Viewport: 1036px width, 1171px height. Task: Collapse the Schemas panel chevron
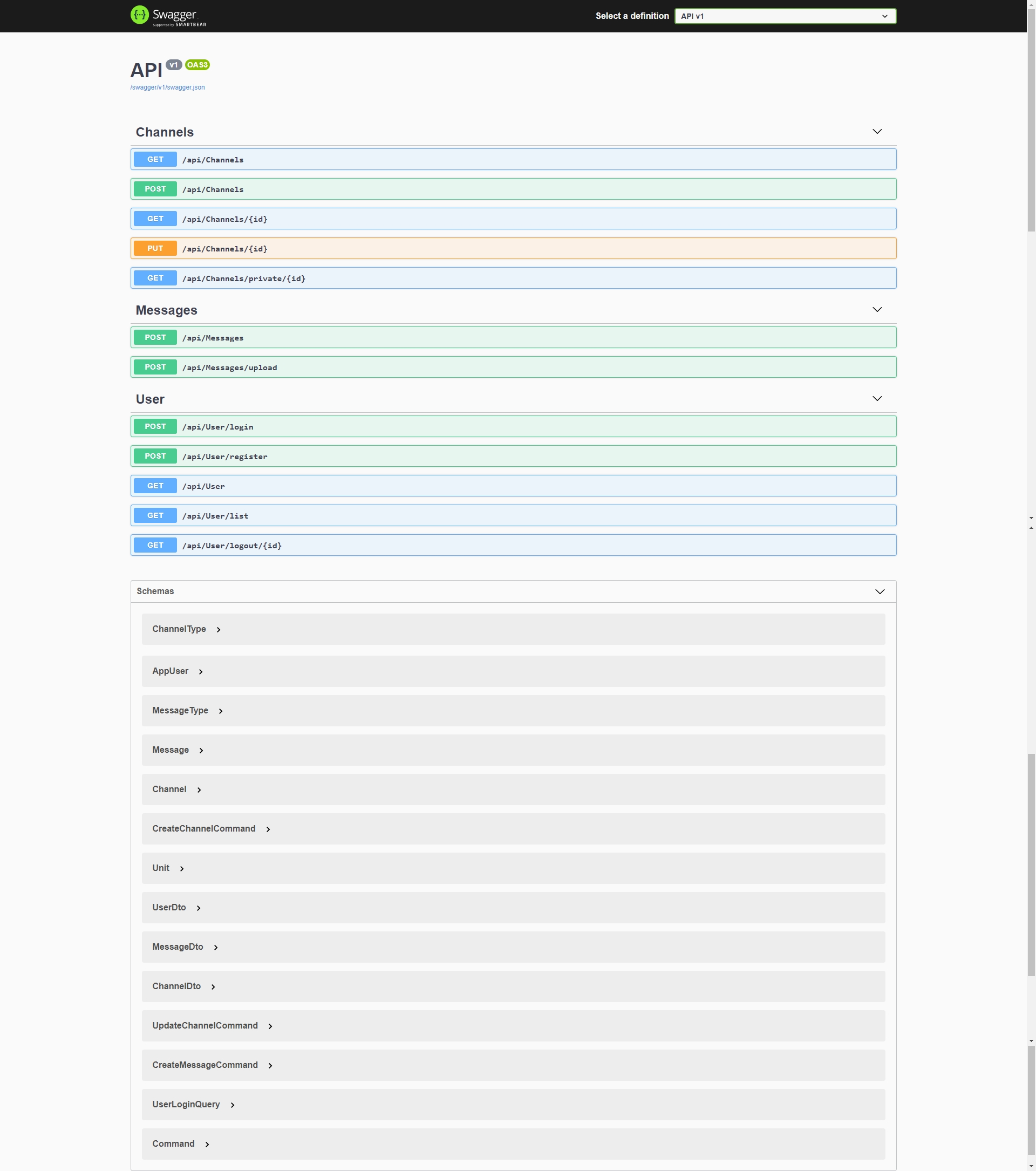(x=880, y=592)
